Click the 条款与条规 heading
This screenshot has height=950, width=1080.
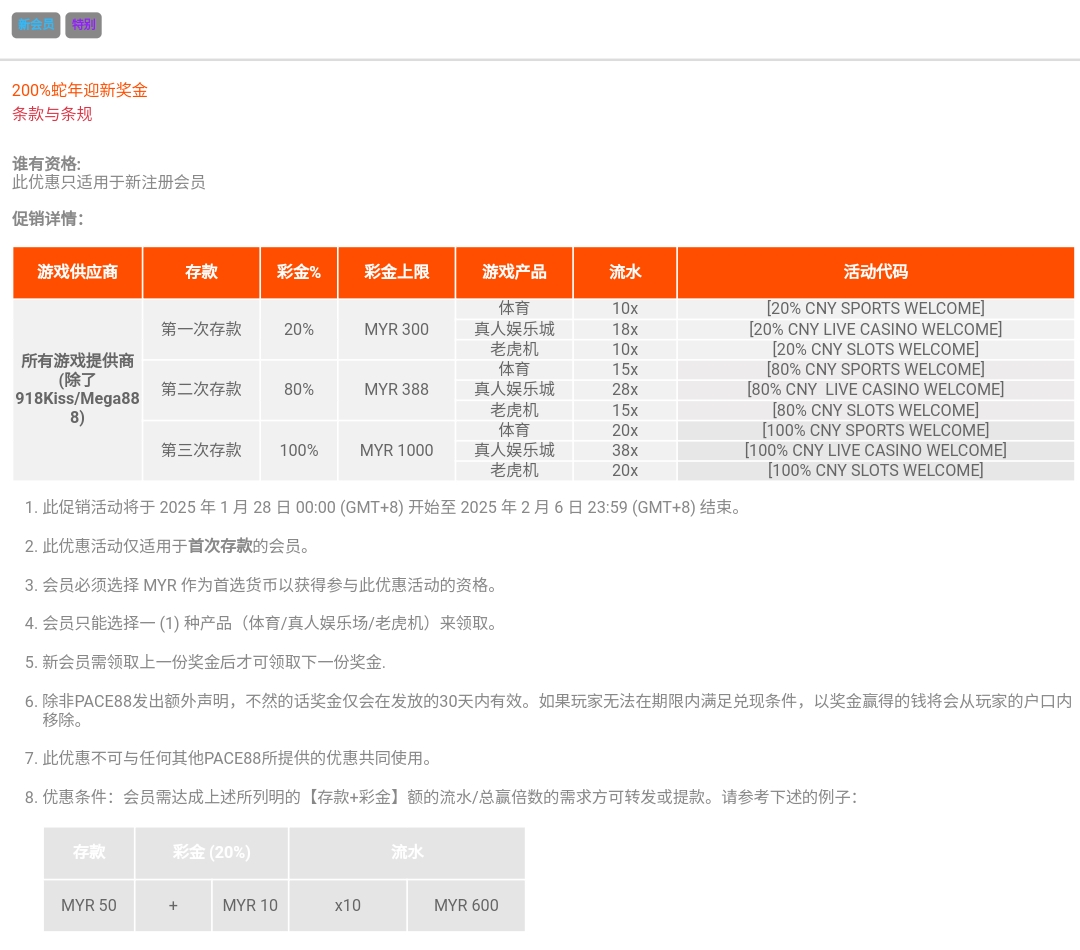[x=52, y=114]
